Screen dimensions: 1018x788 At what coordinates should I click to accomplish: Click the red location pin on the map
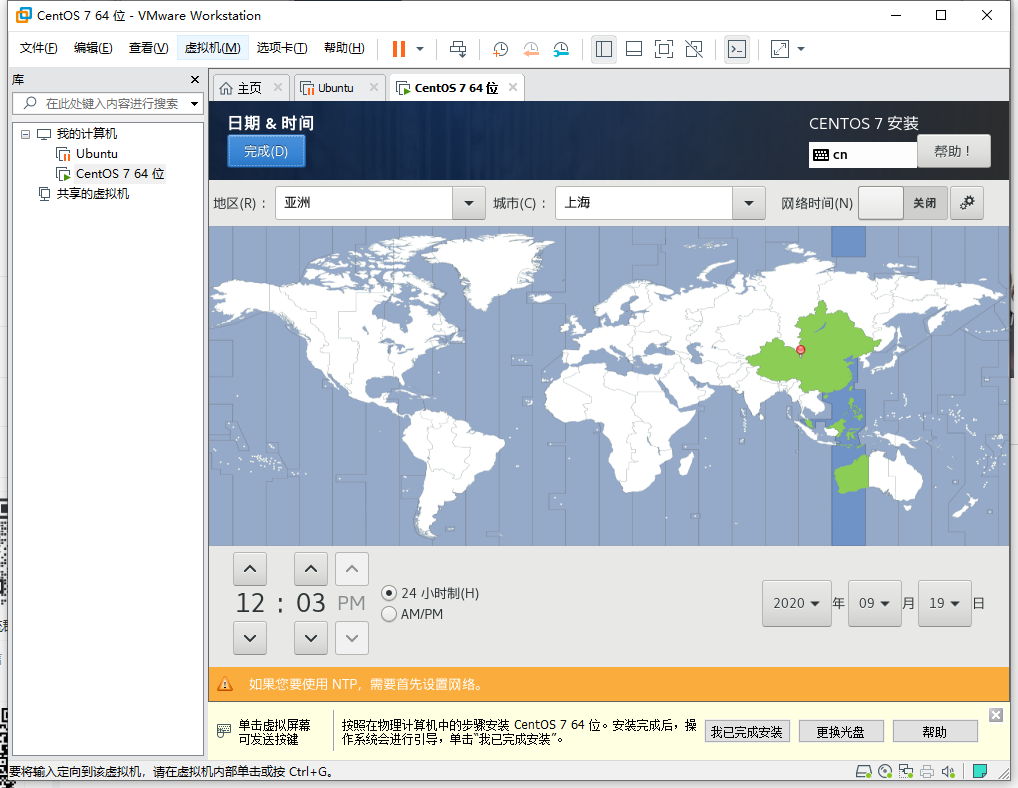801,351
